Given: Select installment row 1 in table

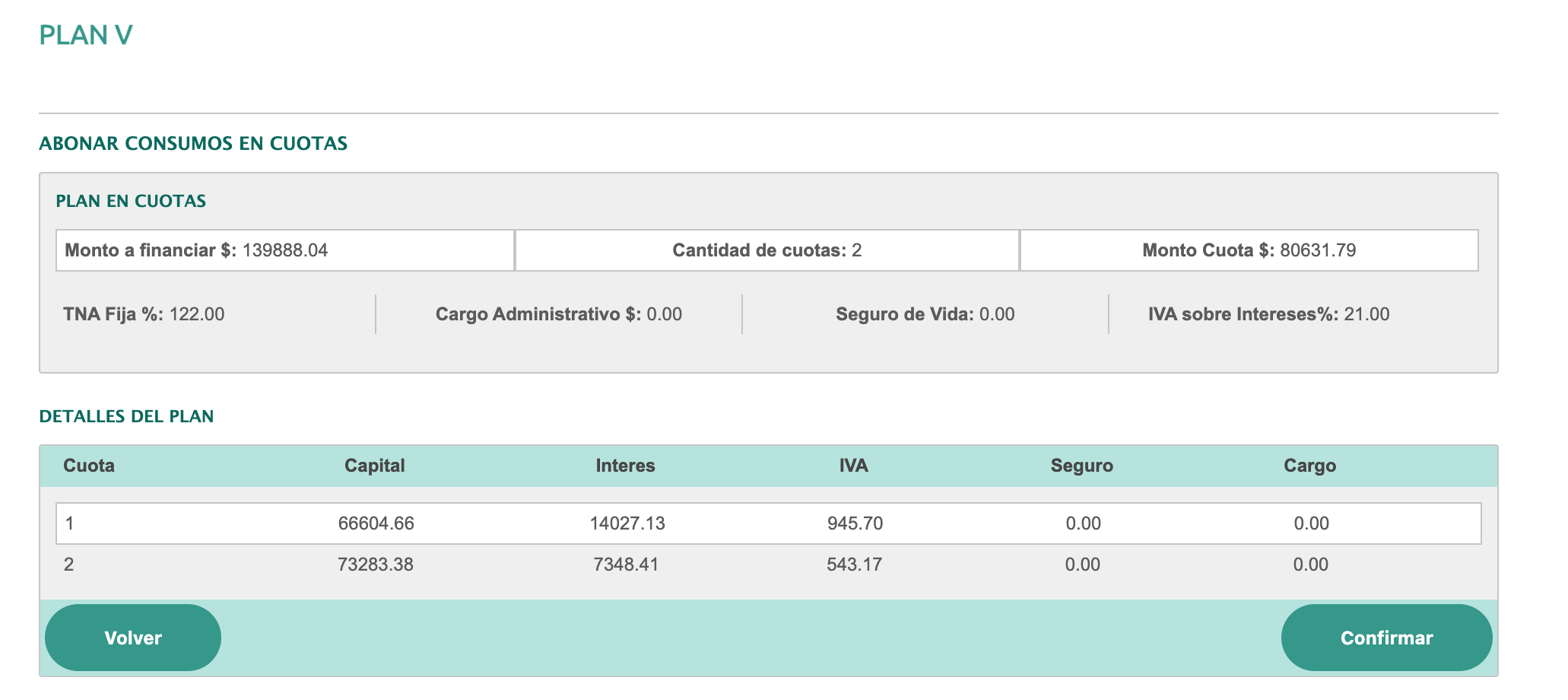Looking at the screenshot, I should point(768,523).
